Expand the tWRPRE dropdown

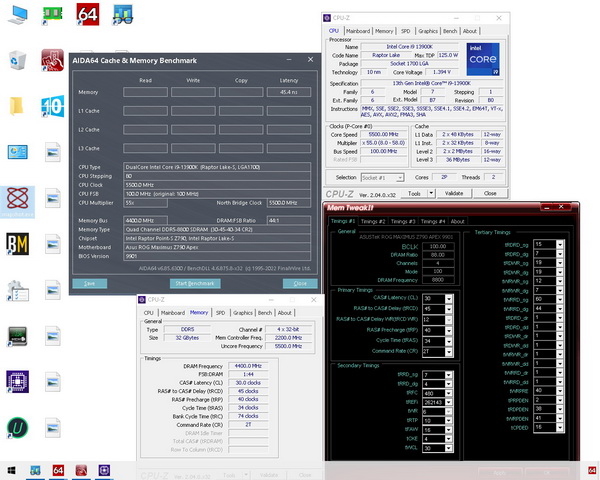560,391
